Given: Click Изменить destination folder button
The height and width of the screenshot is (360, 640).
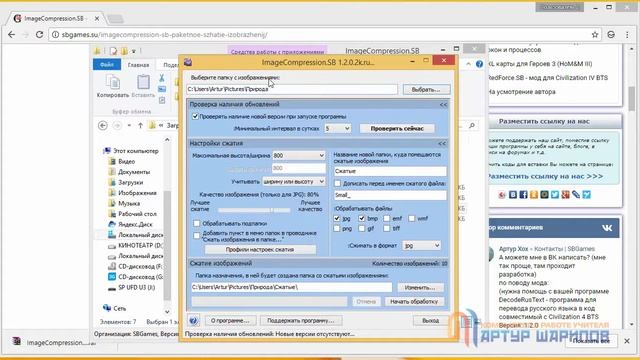Looking at the screenshot, I should [x=420, y=287].
